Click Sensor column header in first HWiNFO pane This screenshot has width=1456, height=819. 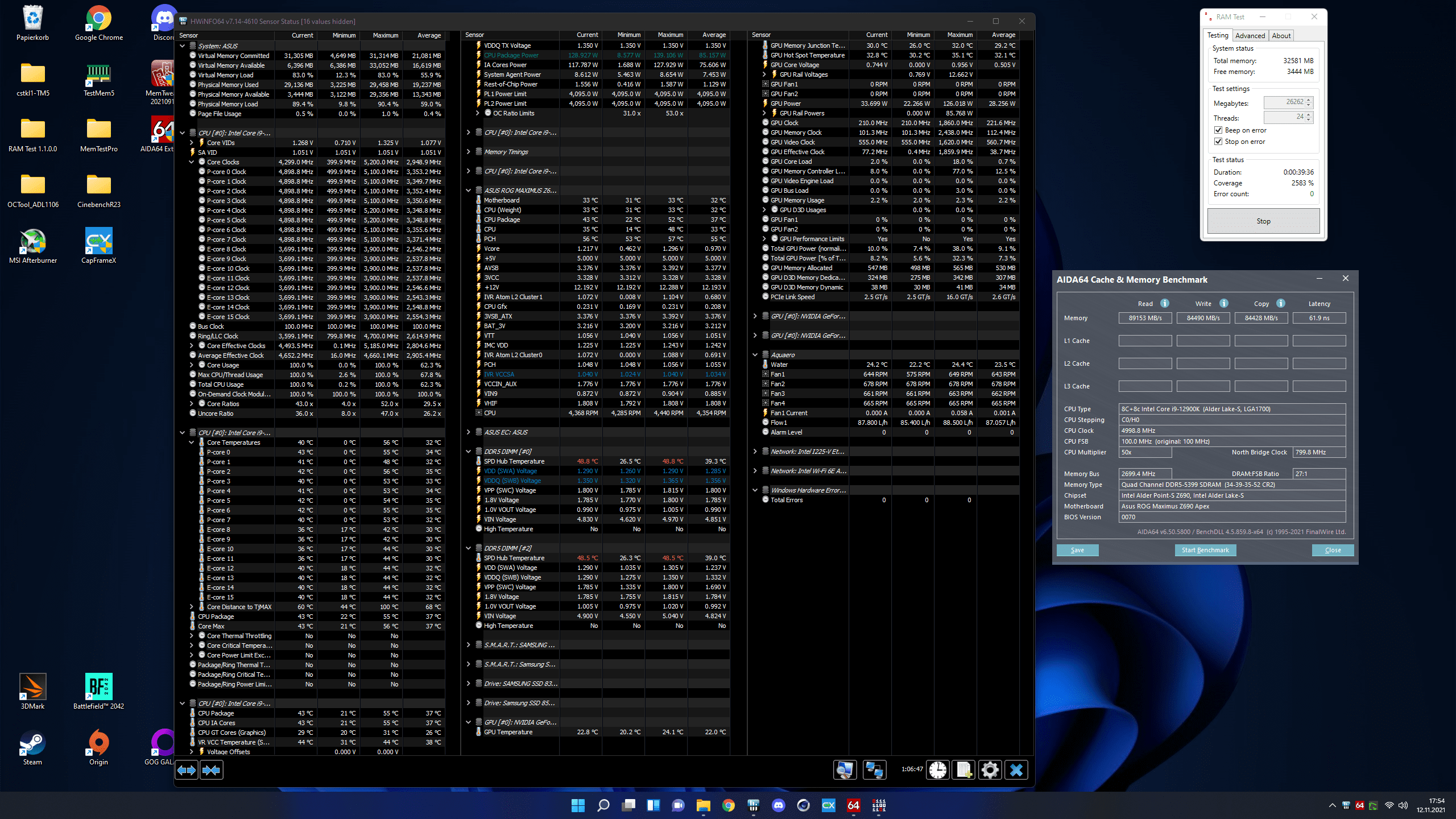point(225,35)
